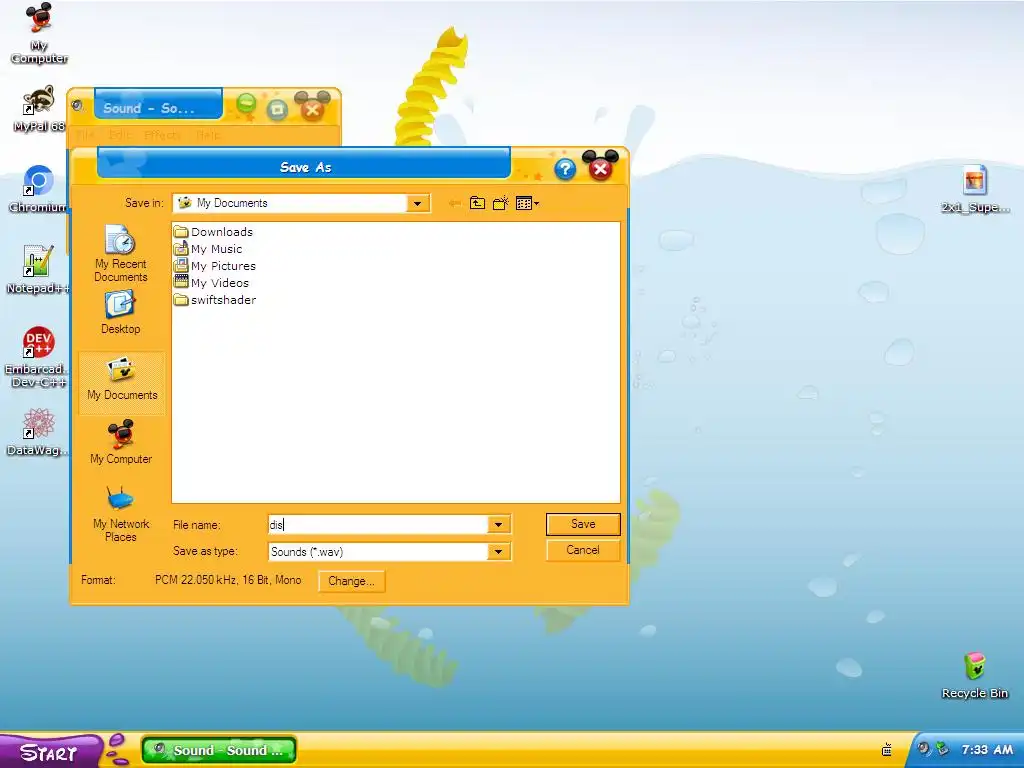Viewport: 1024px width, 768px height.
Task: Maximize the Sound Recorder window
Action: [277, 109]
